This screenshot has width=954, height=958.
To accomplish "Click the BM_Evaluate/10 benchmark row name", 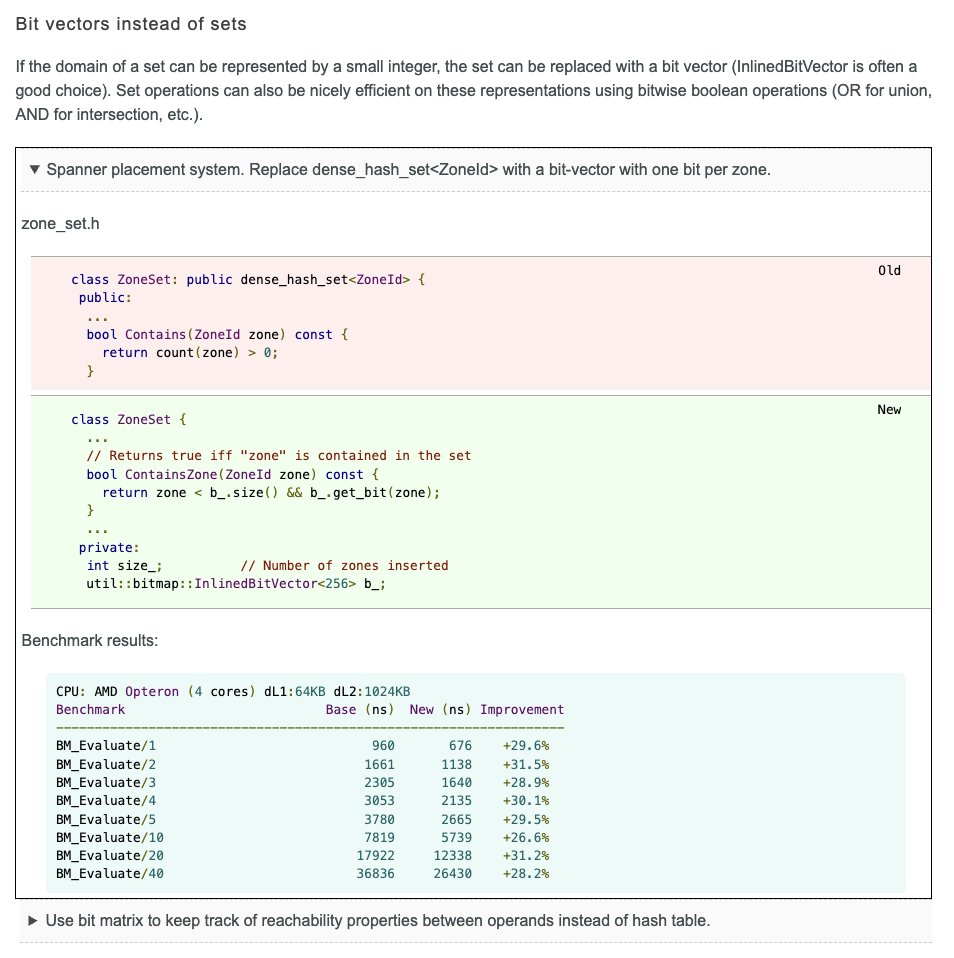I will [110, 837].
